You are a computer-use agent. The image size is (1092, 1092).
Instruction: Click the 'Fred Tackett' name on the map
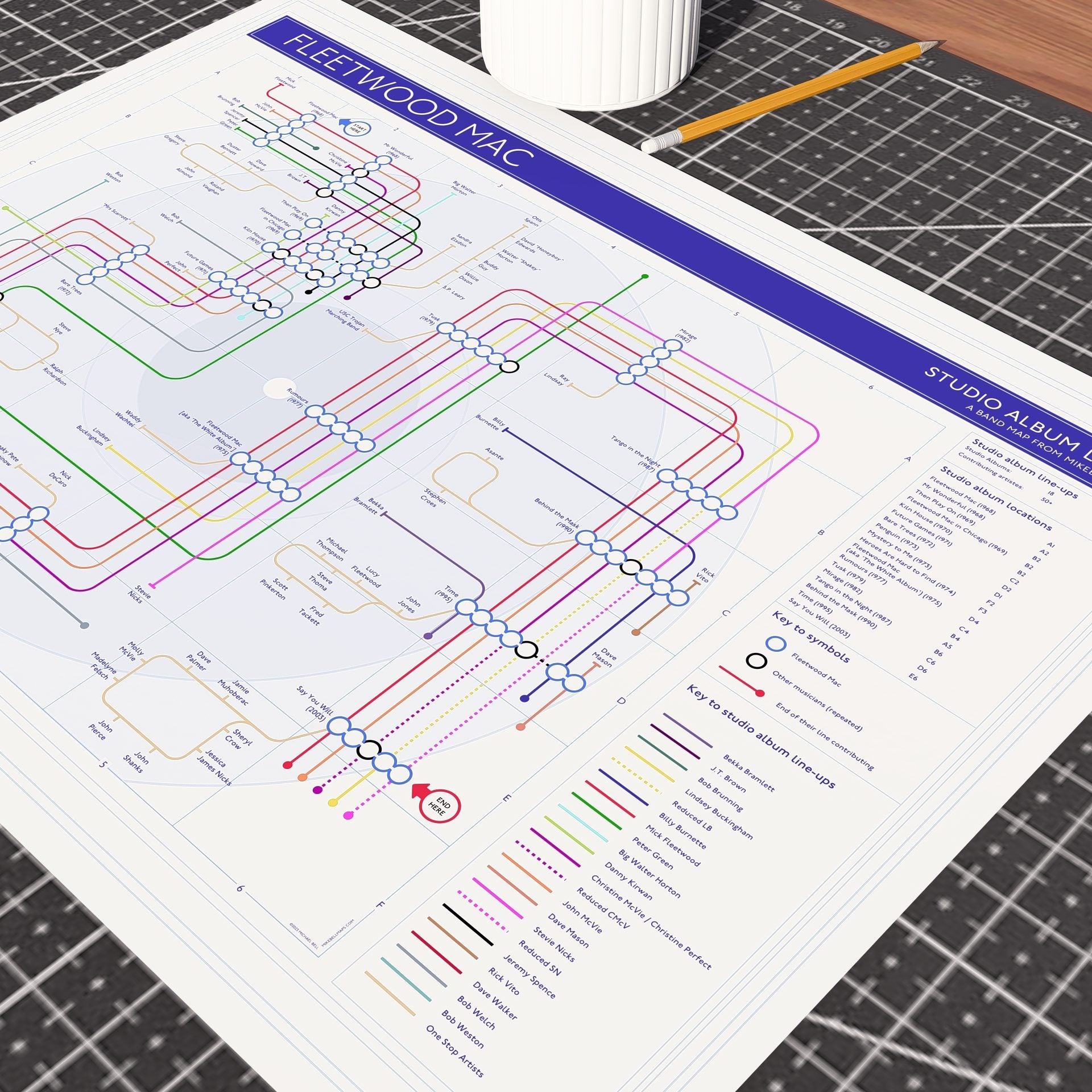click(312, 616)
